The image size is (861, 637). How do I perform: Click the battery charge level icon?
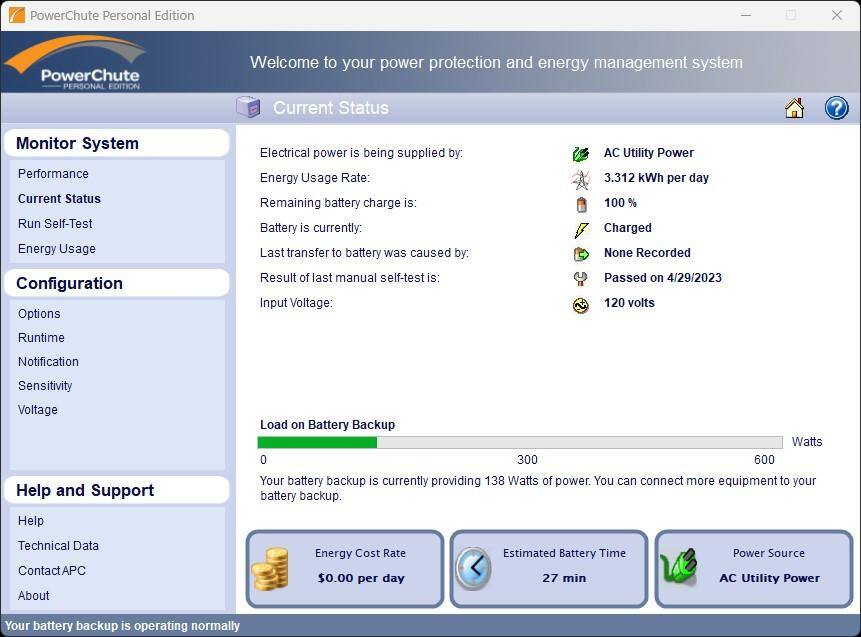tap(581, 203)
